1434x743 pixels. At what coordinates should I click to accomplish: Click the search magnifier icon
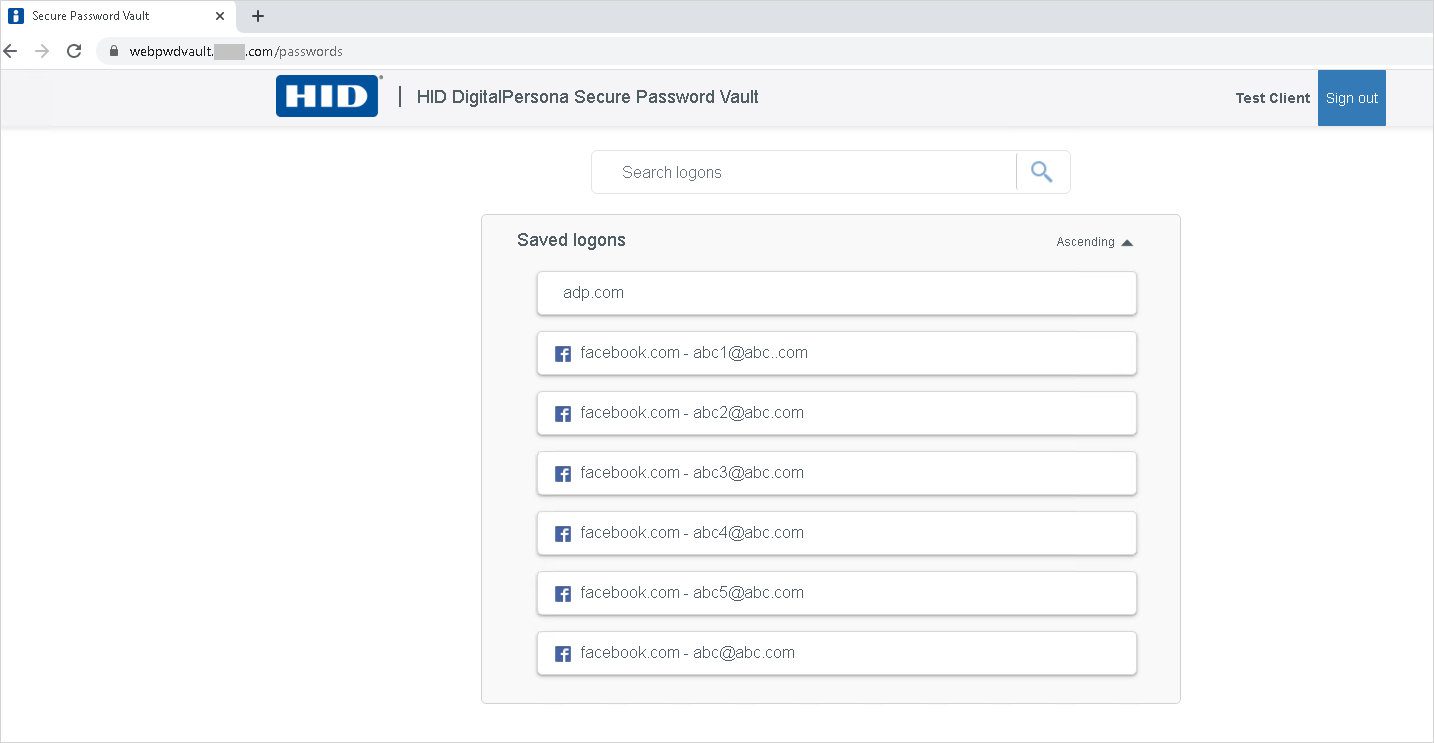click(x=1042, y=171)
